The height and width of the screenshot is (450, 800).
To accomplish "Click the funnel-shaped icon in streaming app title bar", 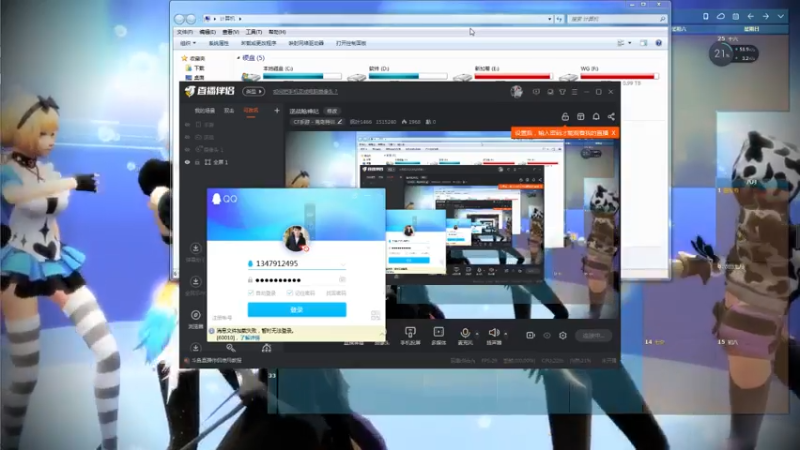I will point(562,92).
